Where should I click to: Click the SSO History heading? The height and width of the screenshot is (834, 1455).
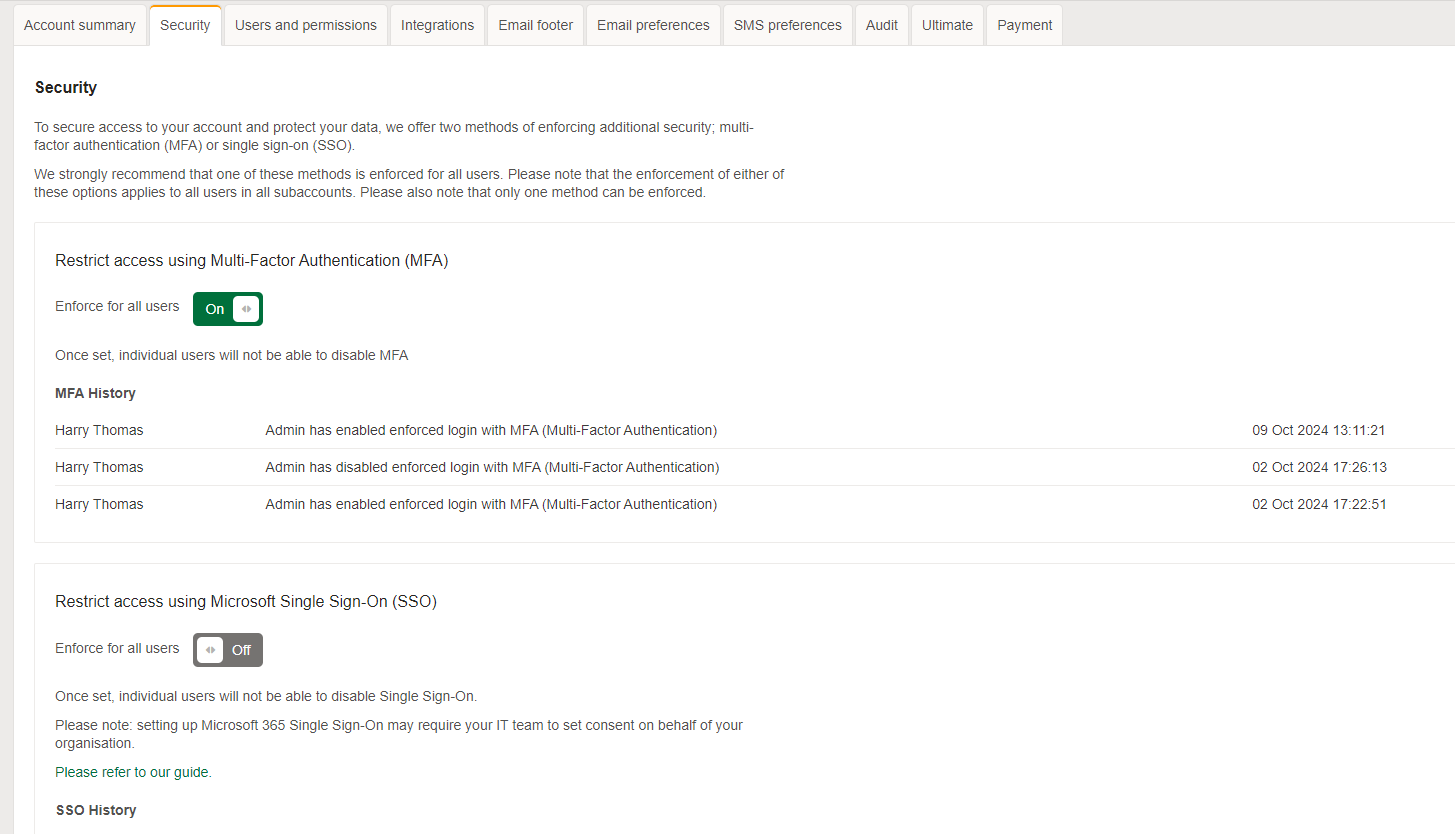click(x=96, y=810)
